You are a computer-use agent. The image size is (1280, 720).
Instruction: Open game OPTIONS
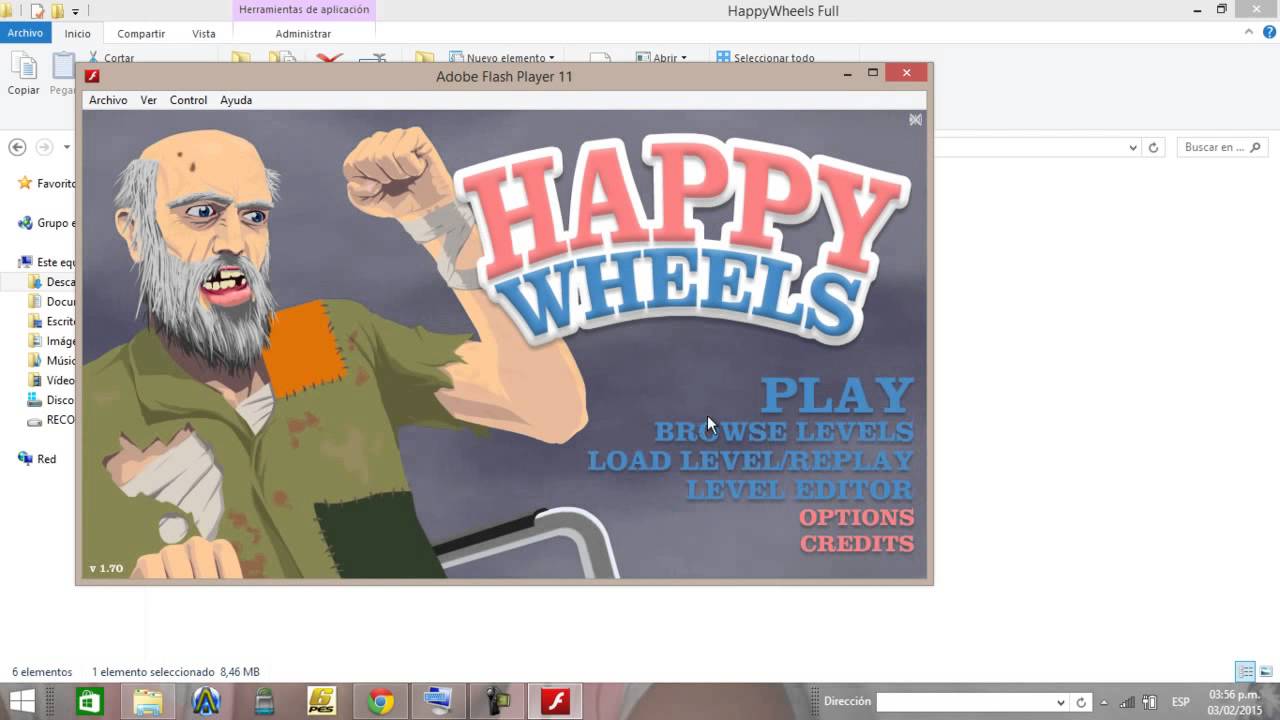click(x=856, y=517)
